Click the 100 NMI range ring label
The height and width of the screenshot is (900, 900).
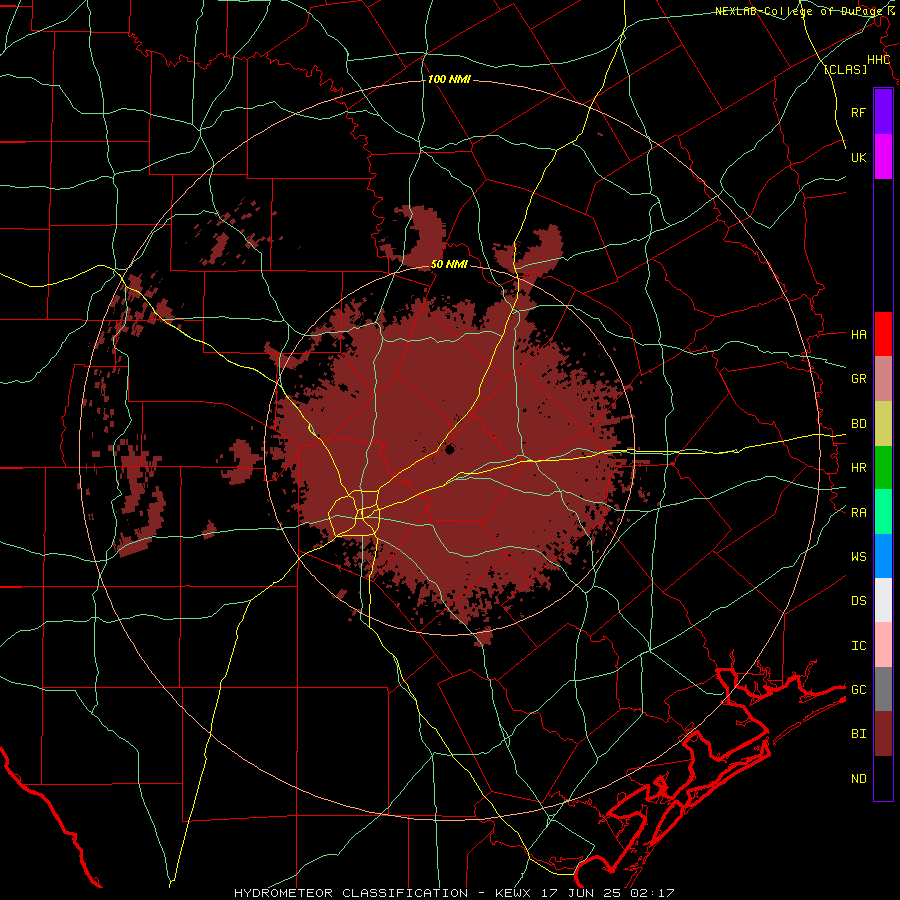click(449, 79)
